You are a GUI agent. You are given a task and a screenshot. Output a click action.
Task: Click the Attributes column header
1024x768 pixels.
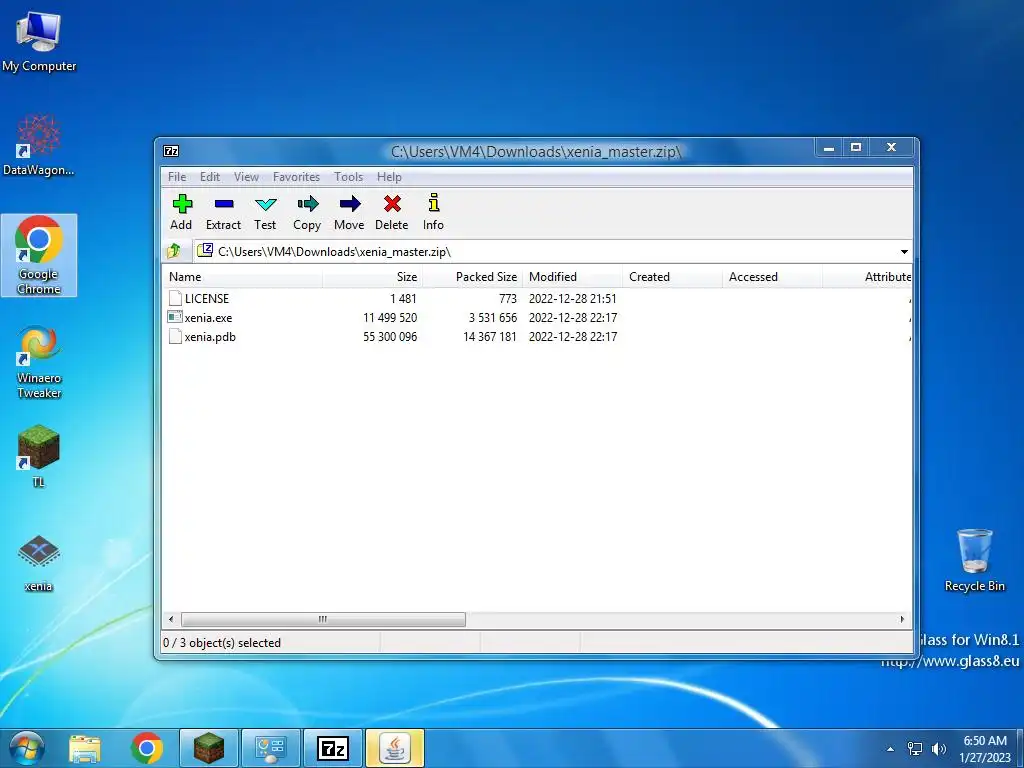pos(867,277)
